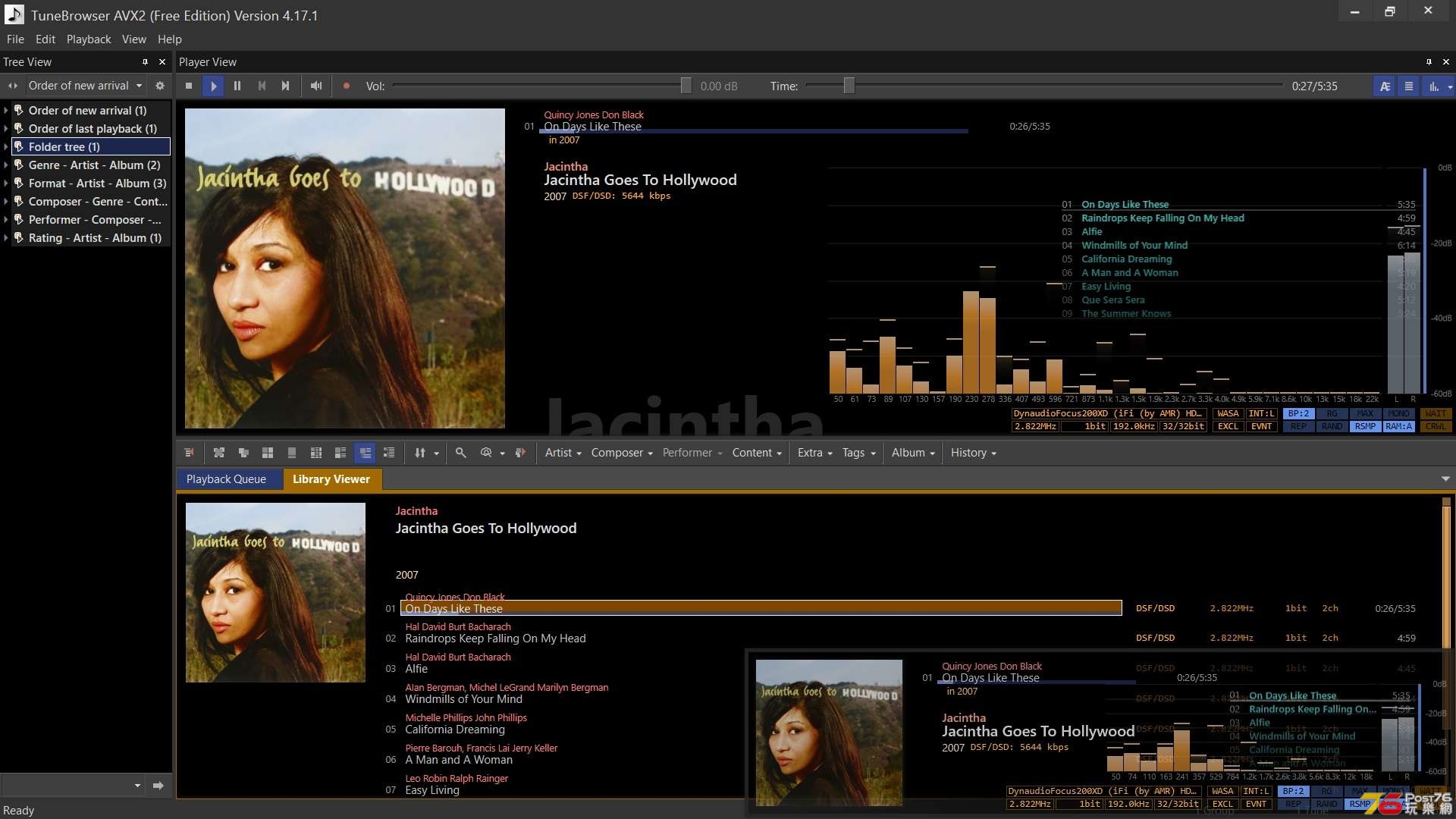Pin the Player View panel
Screen dimensions: 1456x819
(x=1429, y=61)
